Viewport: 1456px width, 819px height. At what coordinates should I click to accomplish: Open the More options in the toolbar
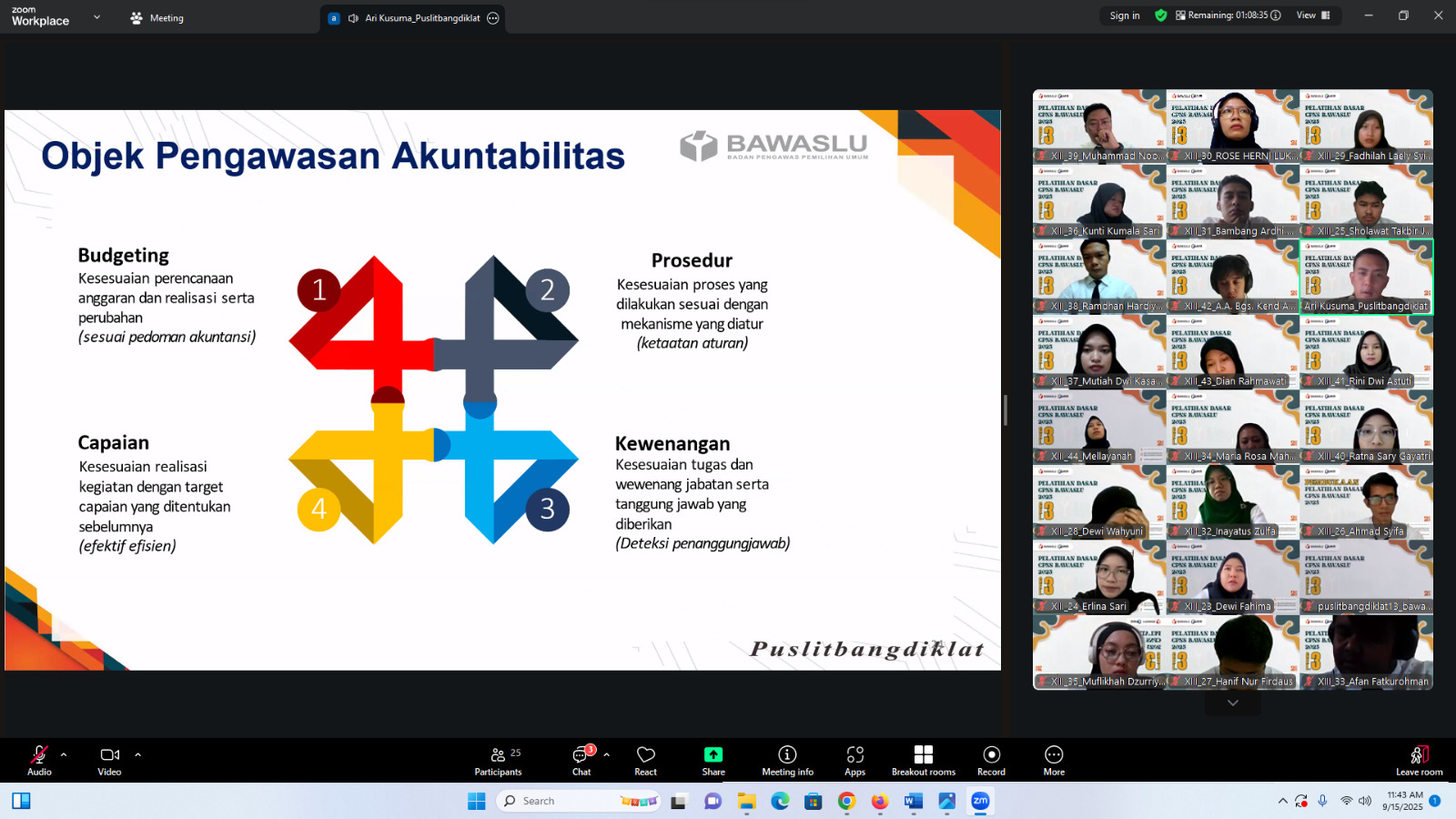coord(1053,760)
